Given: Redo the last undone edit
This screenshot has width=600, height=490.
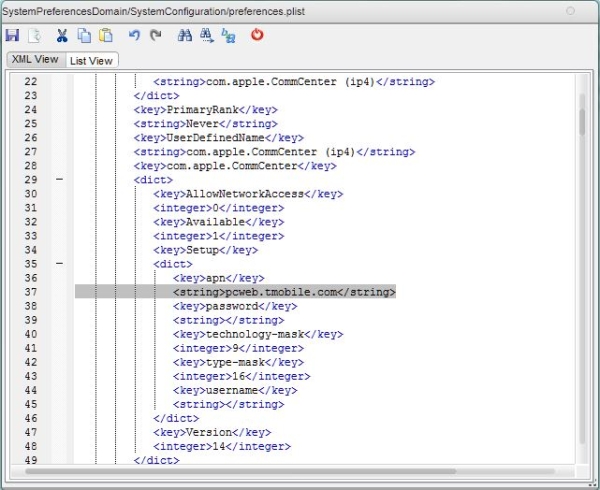Looking at the screenshot, I should 155,35.
